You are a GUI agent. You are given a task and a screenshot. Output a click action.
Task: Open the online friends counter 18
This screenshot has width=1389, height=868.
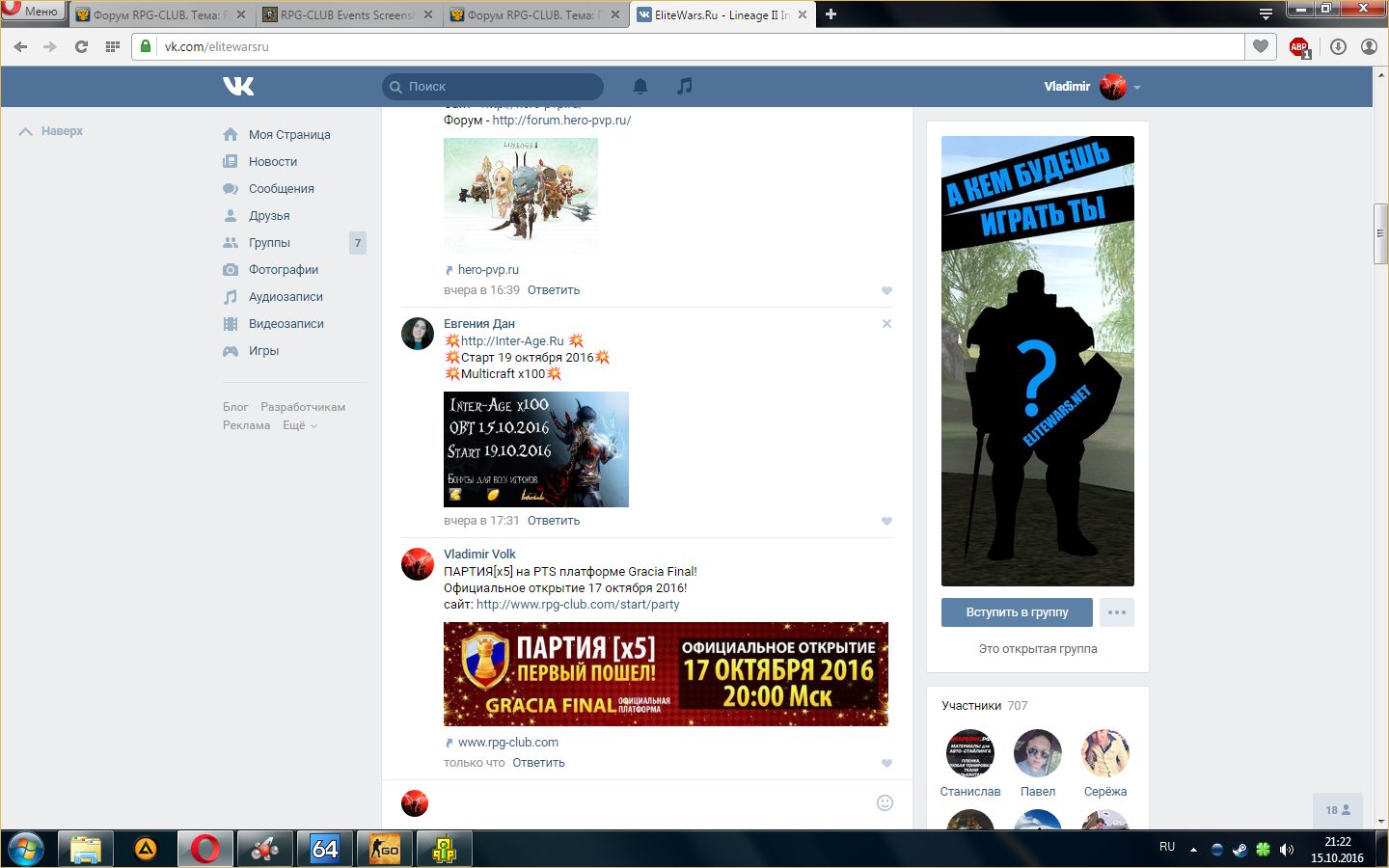click(x=1338, y=810)
